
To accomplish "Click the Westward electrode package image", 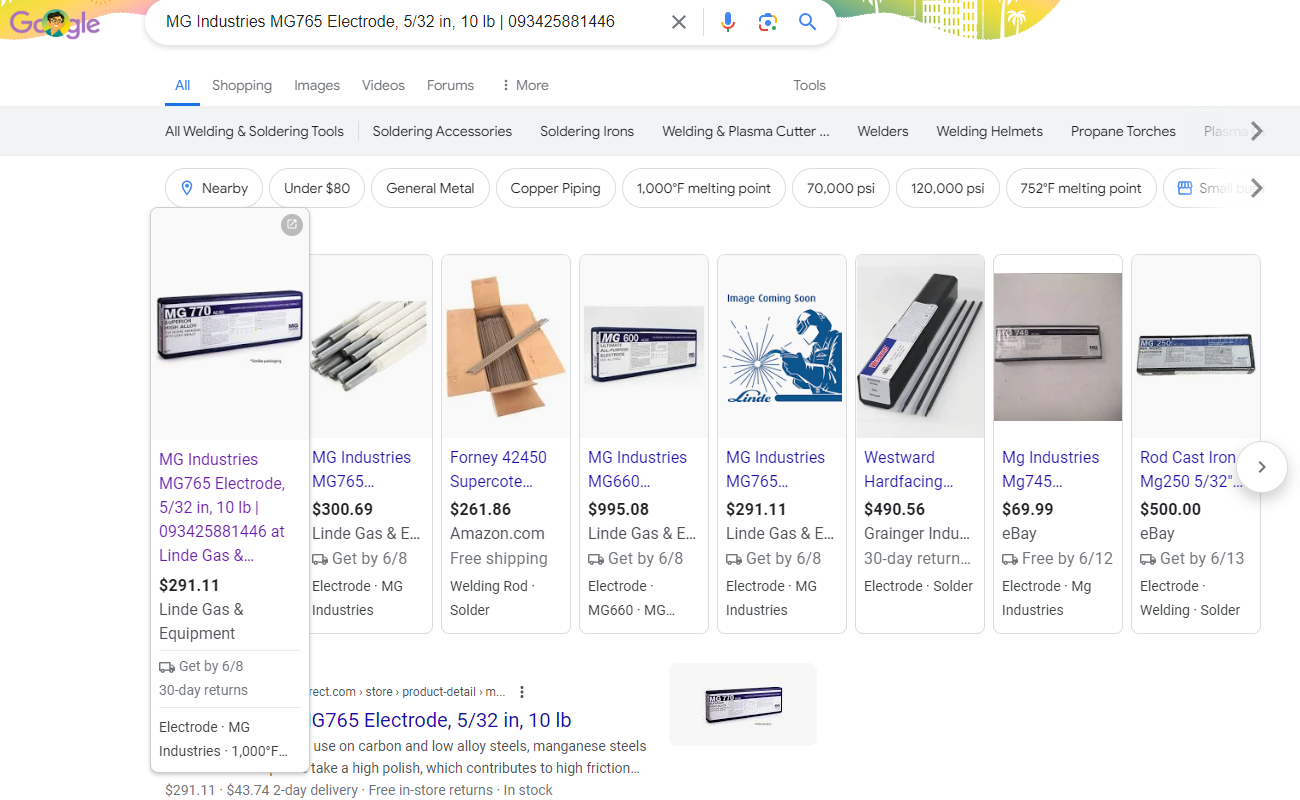I will tap(920, 346).
